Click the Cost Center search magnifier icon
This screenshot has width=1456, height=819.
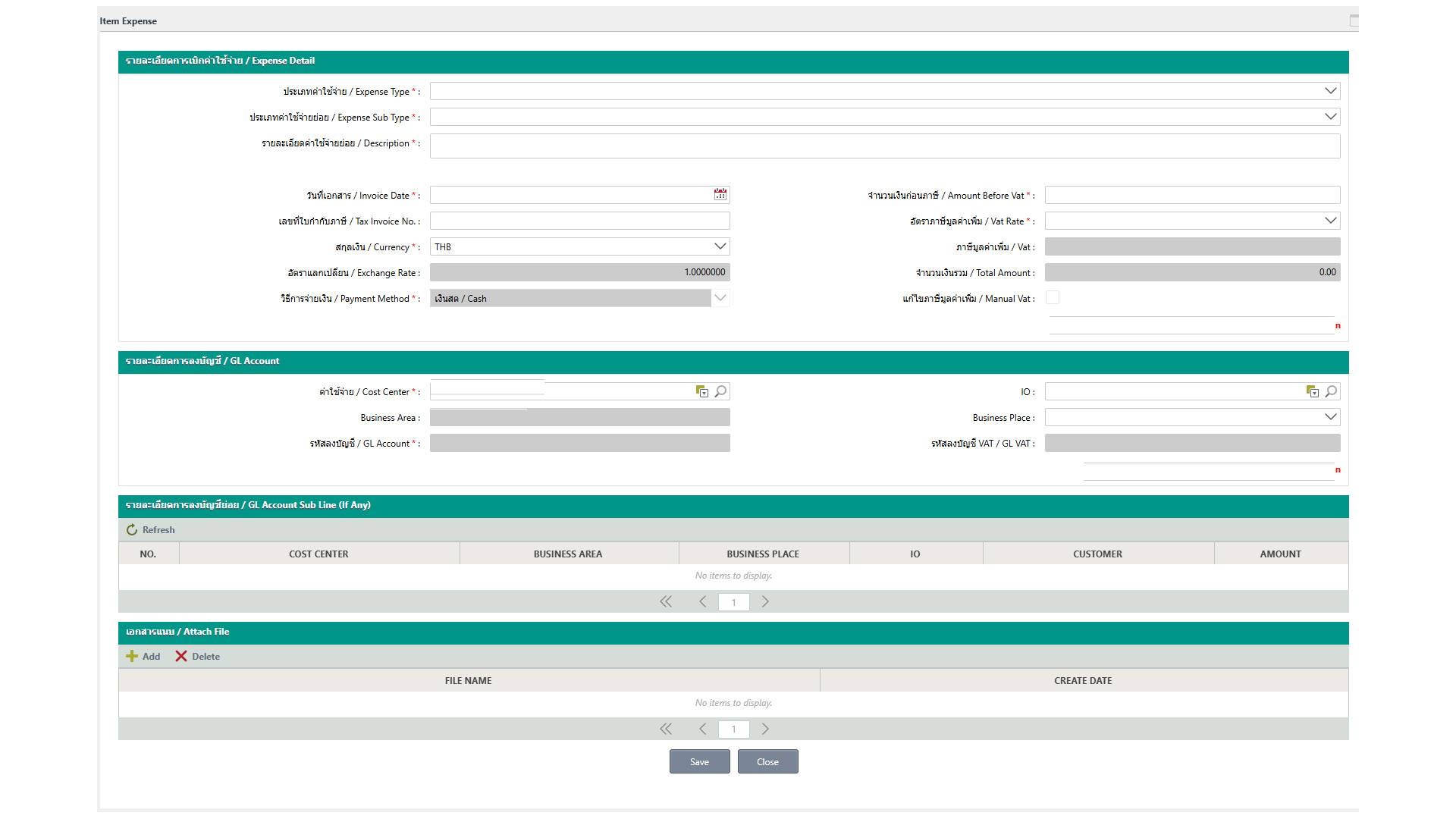point(720,391)
